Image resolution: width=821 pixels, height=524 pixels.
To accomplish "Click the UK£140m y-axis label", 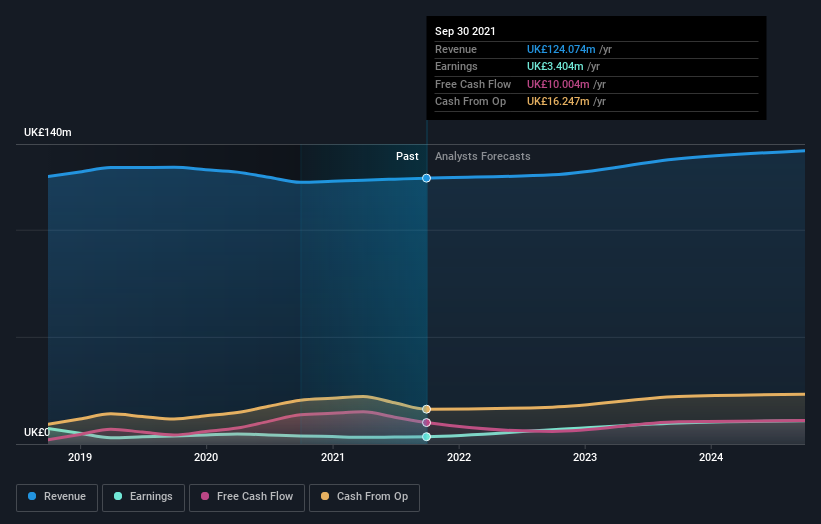I will (48, 132).
